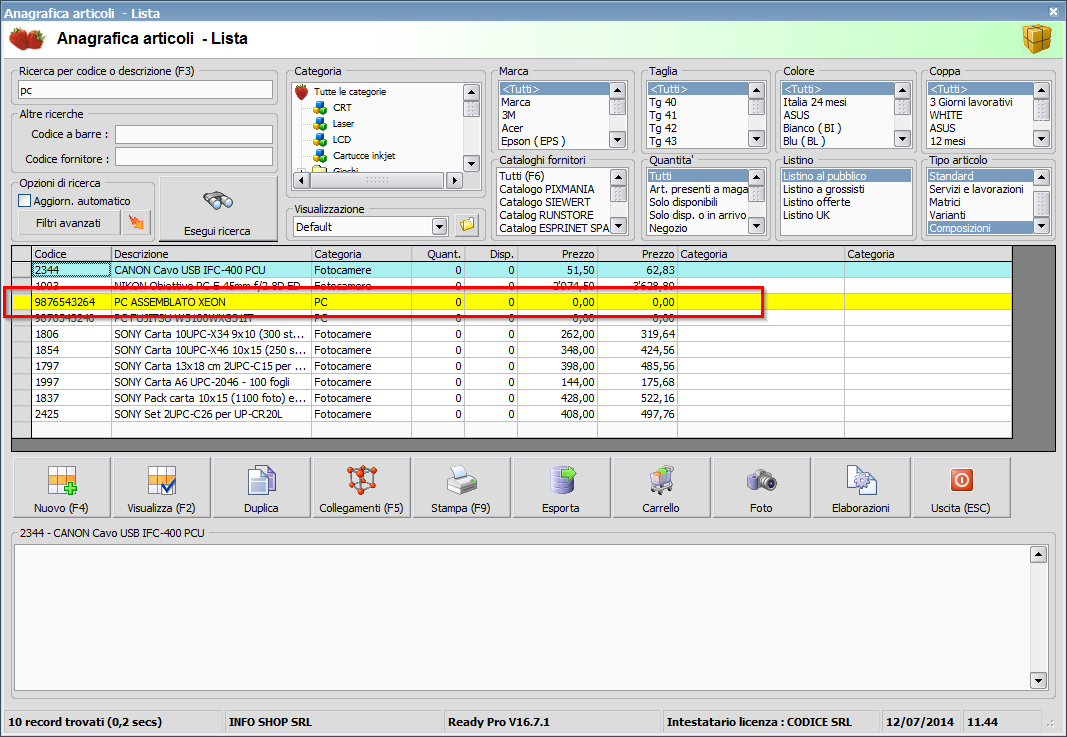The height and width of the screenshot is (737, 1067).
Task: Select Epson ( EPS ) brand
Action: point(554,141)
